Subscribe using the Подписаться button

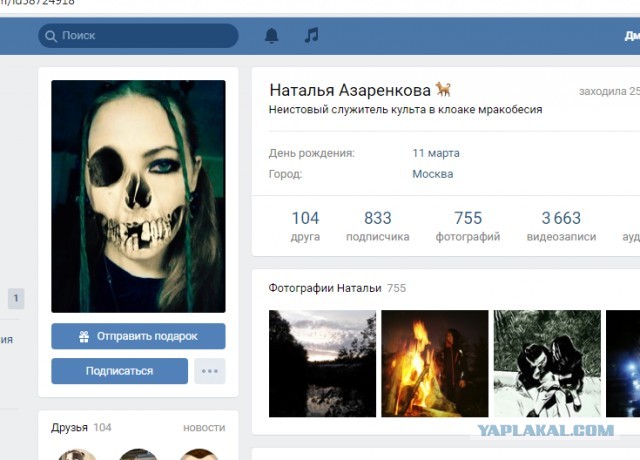120,371
